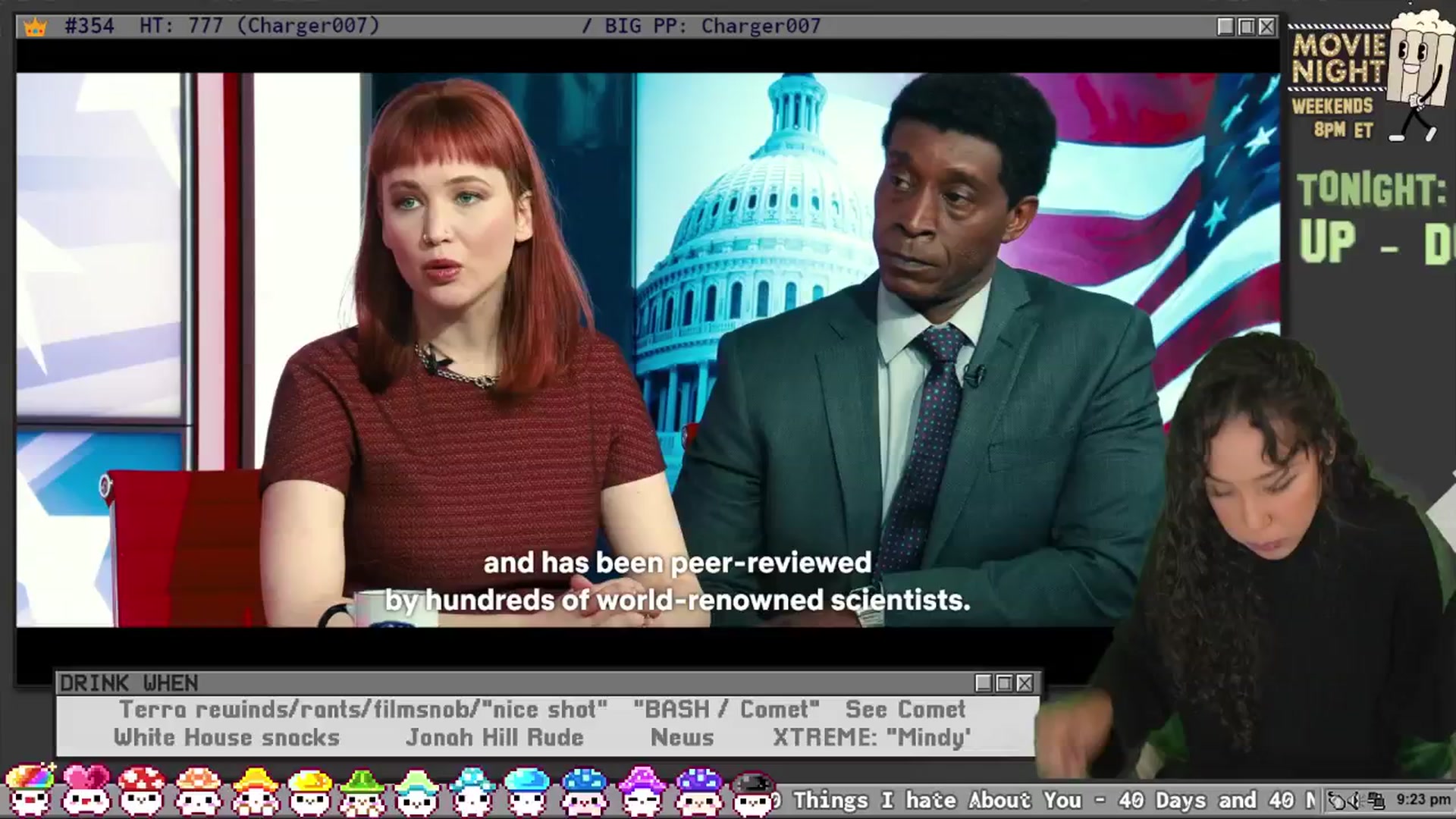Click the pointed orange-yellow mushroom character
Image resolution: width=1456 pixels, height=819 pixels.
[x=255, y=790]
